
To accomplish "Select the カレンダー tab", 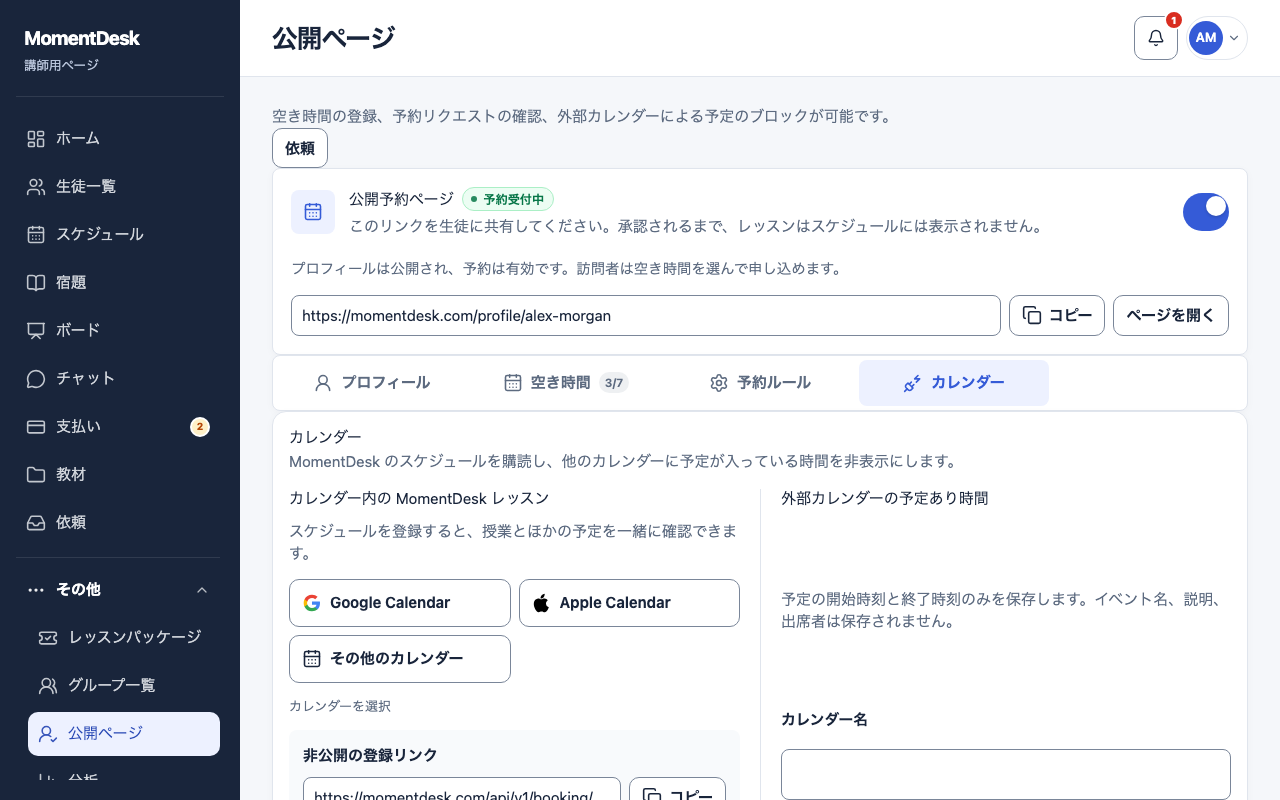I will click(x=954, y=383).
